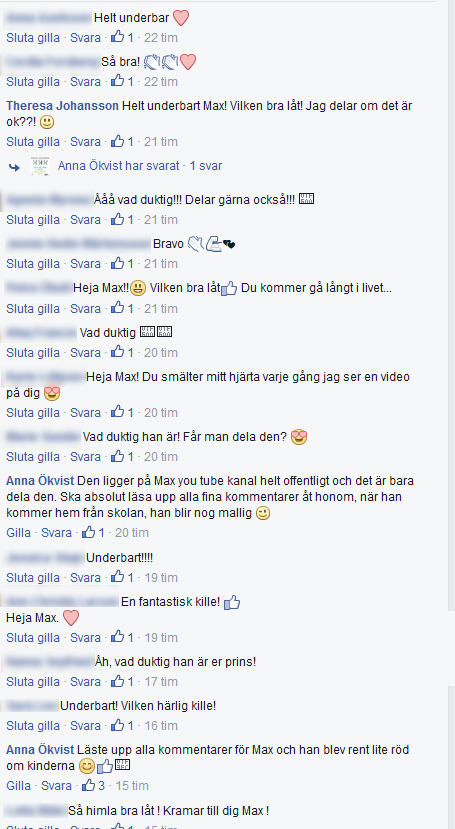
Task: Toggle Gilla on the 'rent lite röd om kinderna' comment
Action: (x=18, y=785)
